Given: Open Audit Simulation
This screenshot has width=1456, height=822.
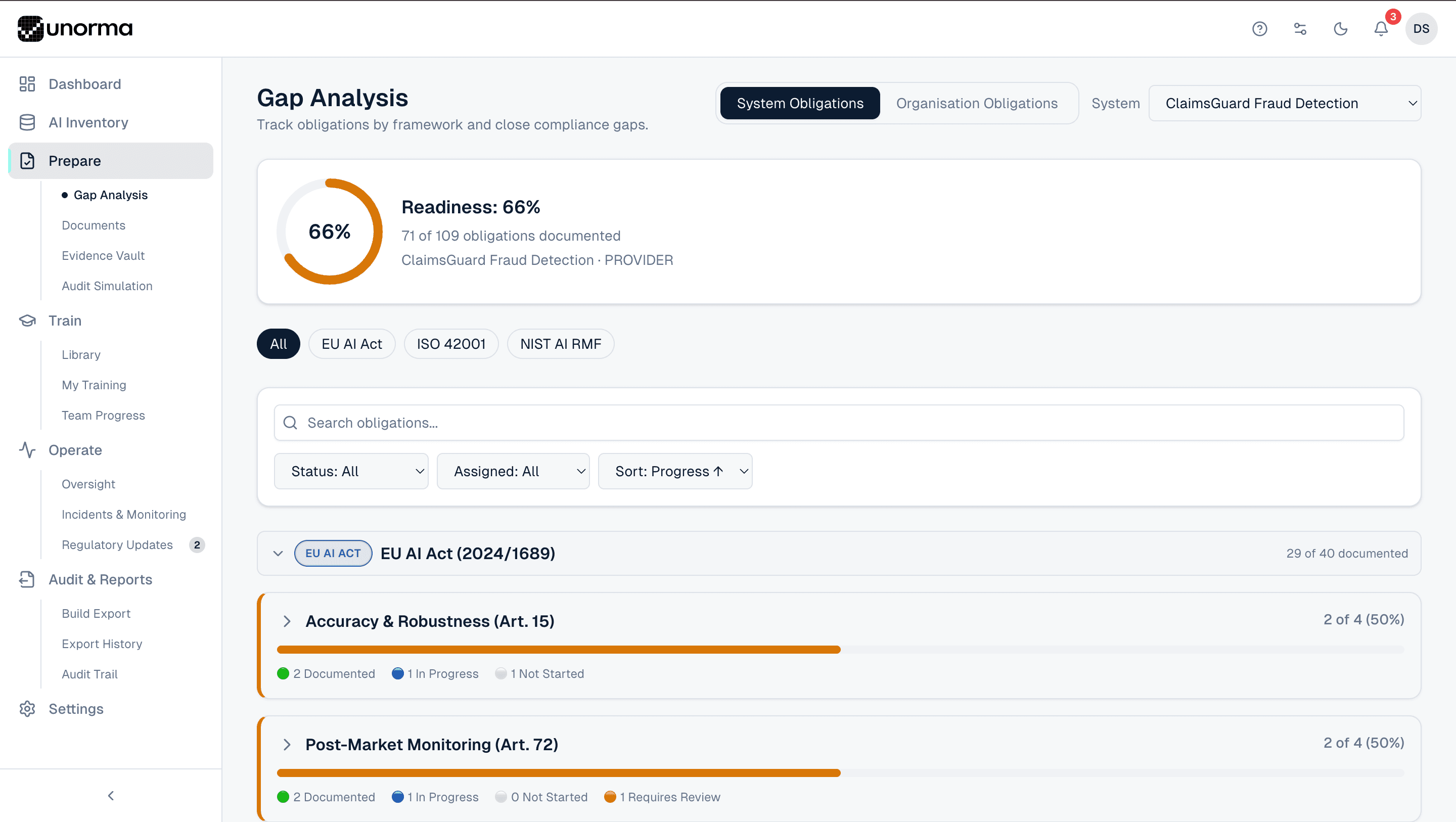Looking at the screenshot, I should (x=107, y=286).
